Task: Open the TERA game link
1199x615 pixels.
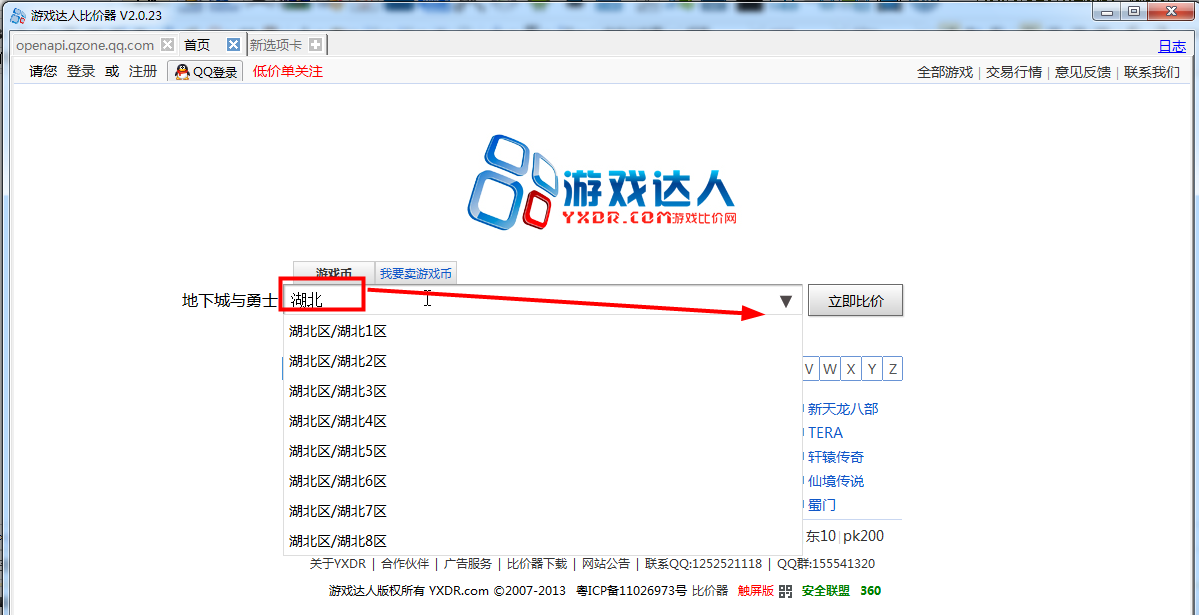Action: click(x=825, y=433)
